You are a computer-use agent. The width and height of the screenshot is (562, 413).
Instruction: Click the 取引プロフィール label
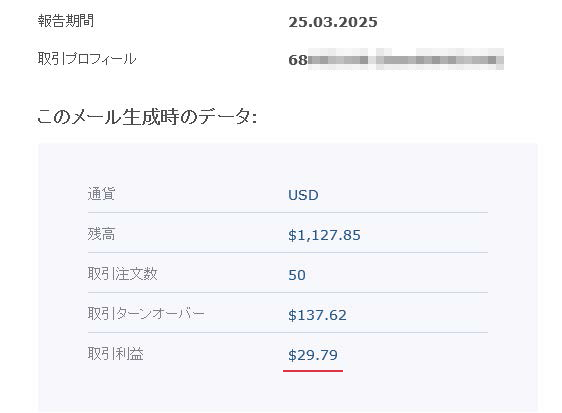87,59
